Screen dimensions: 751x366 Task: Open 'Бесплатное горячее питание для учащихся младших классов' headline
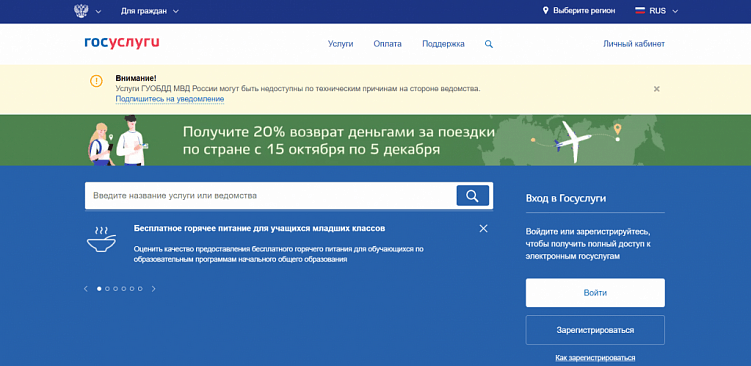point(259,229)
